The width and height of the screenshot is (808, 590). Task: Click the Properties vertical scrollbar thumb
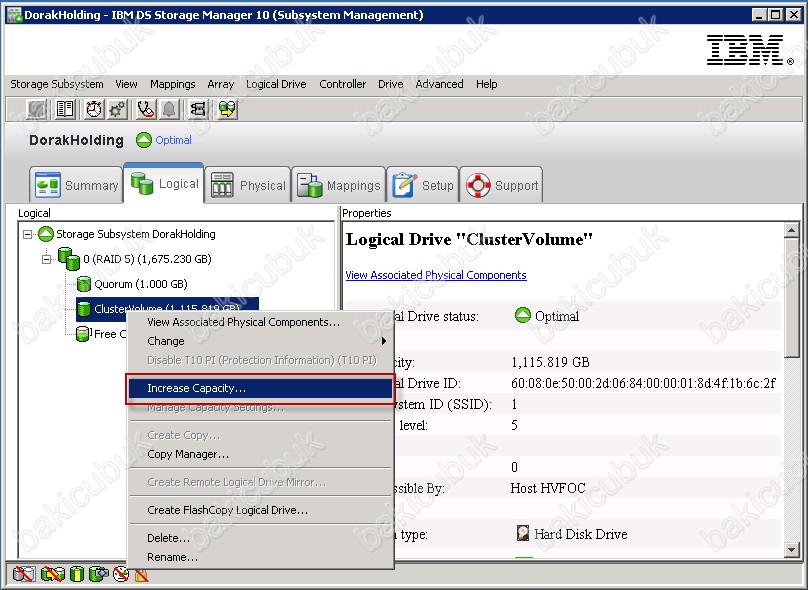[x=792, y=297]
